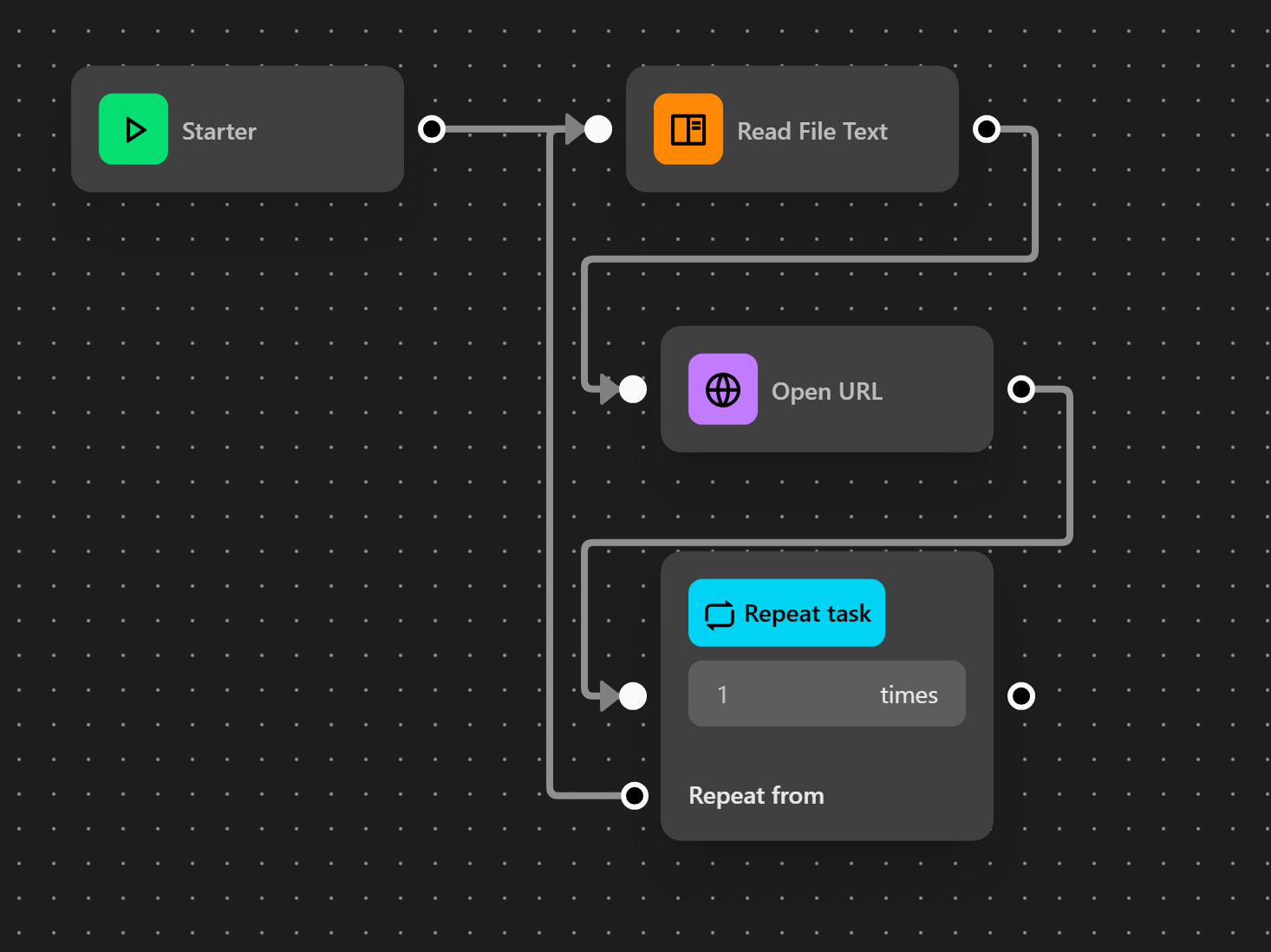The image size is (1271, 952).
Task: Click the orange Read File Text icon
Action: point(688,129)
